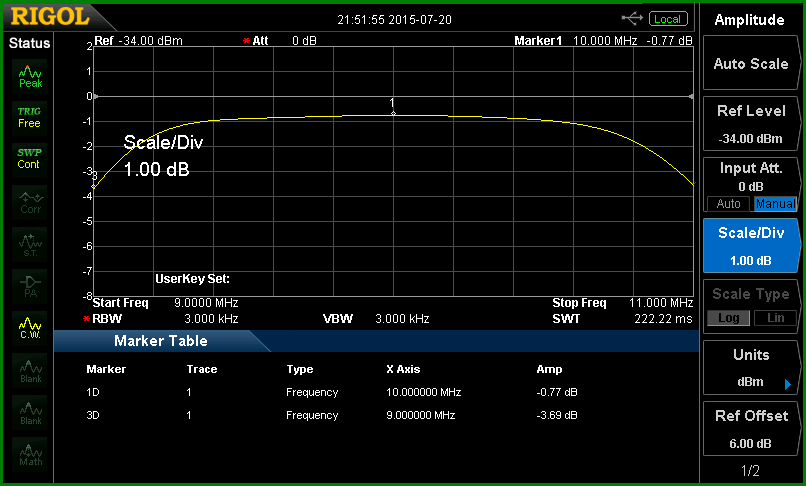Switch Input Att. to Auto

(x=728, y=204)
